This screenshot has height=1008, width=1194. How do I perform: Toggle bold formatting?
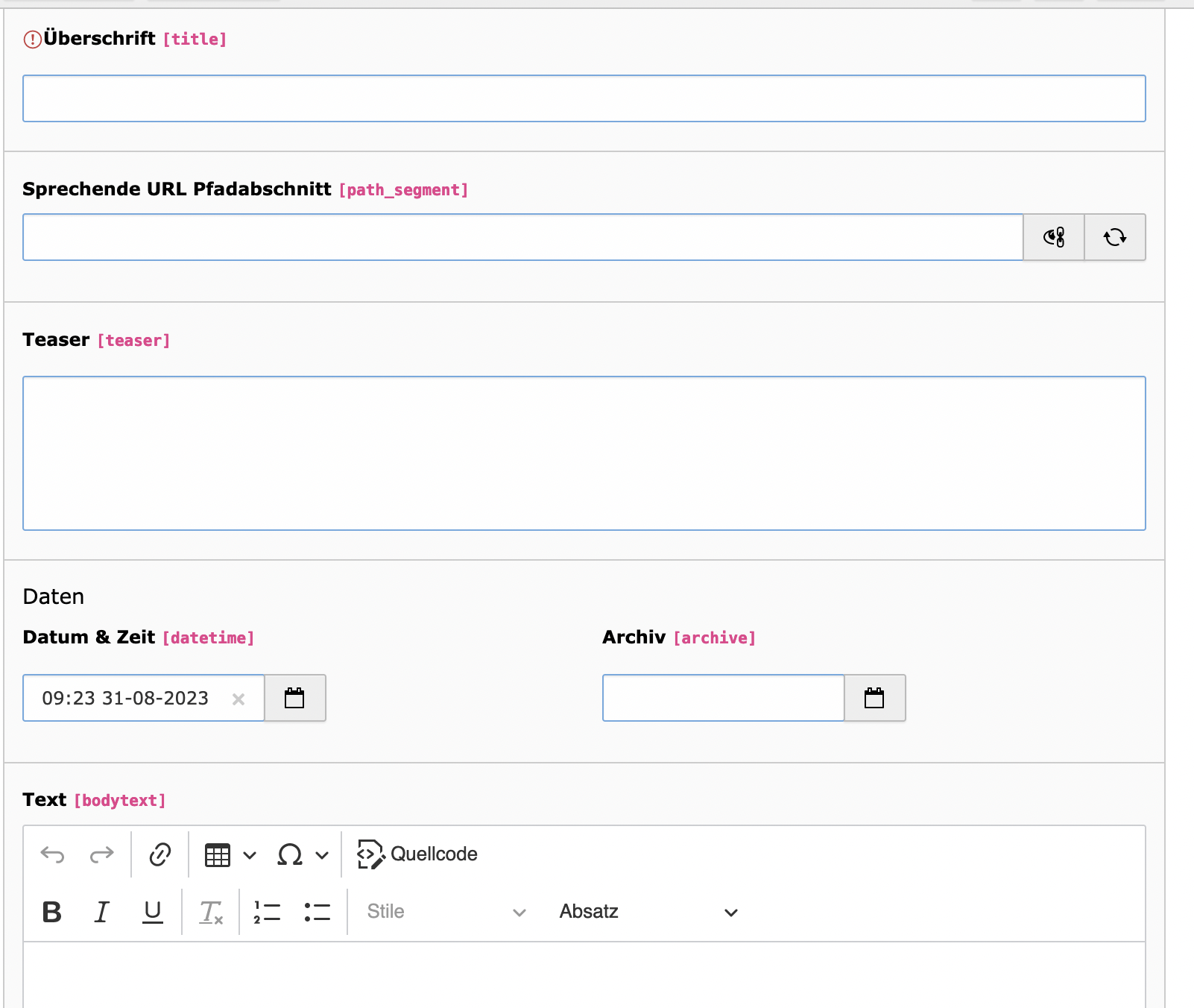pos(52,912)
